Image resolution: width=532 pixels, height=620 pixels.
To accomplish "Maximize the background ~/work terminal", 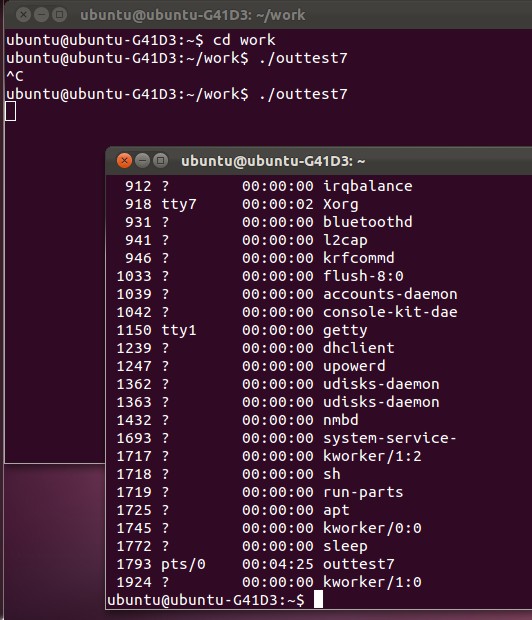I will coord(59,15).
